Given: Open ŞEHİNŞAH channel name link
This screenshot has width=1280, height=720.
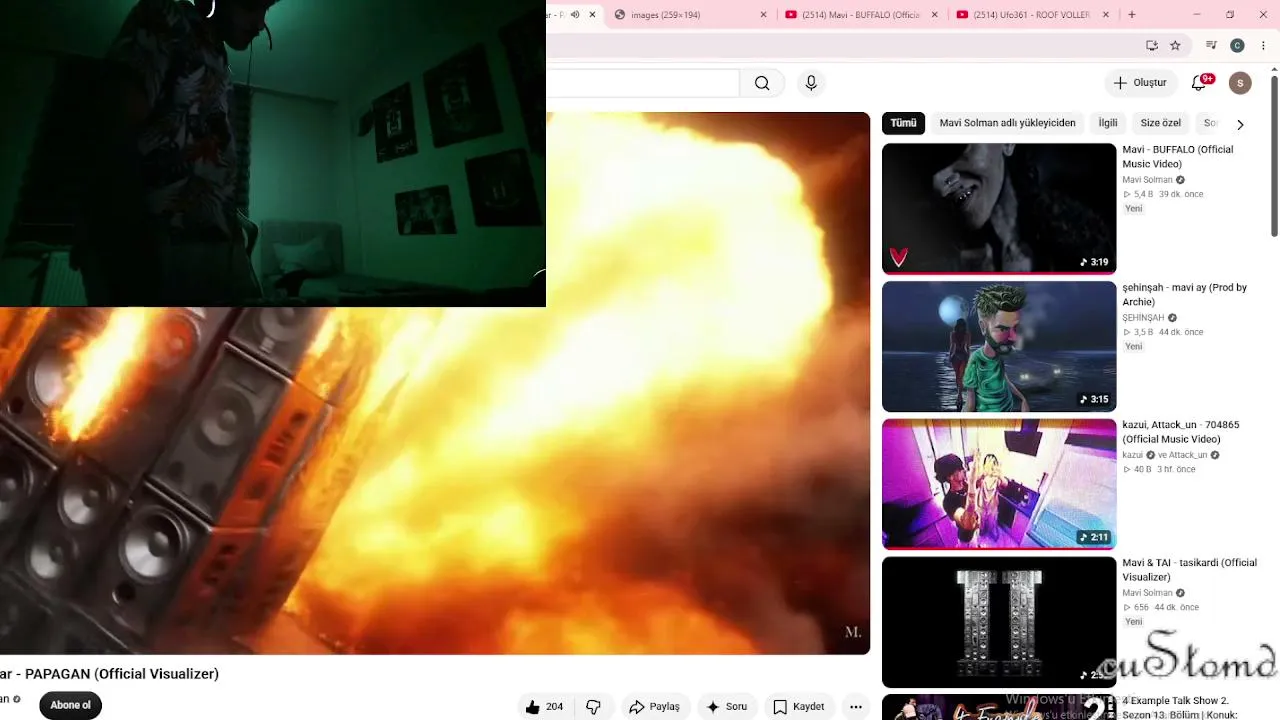Looking at the screenshot, I should point(1144,318).
